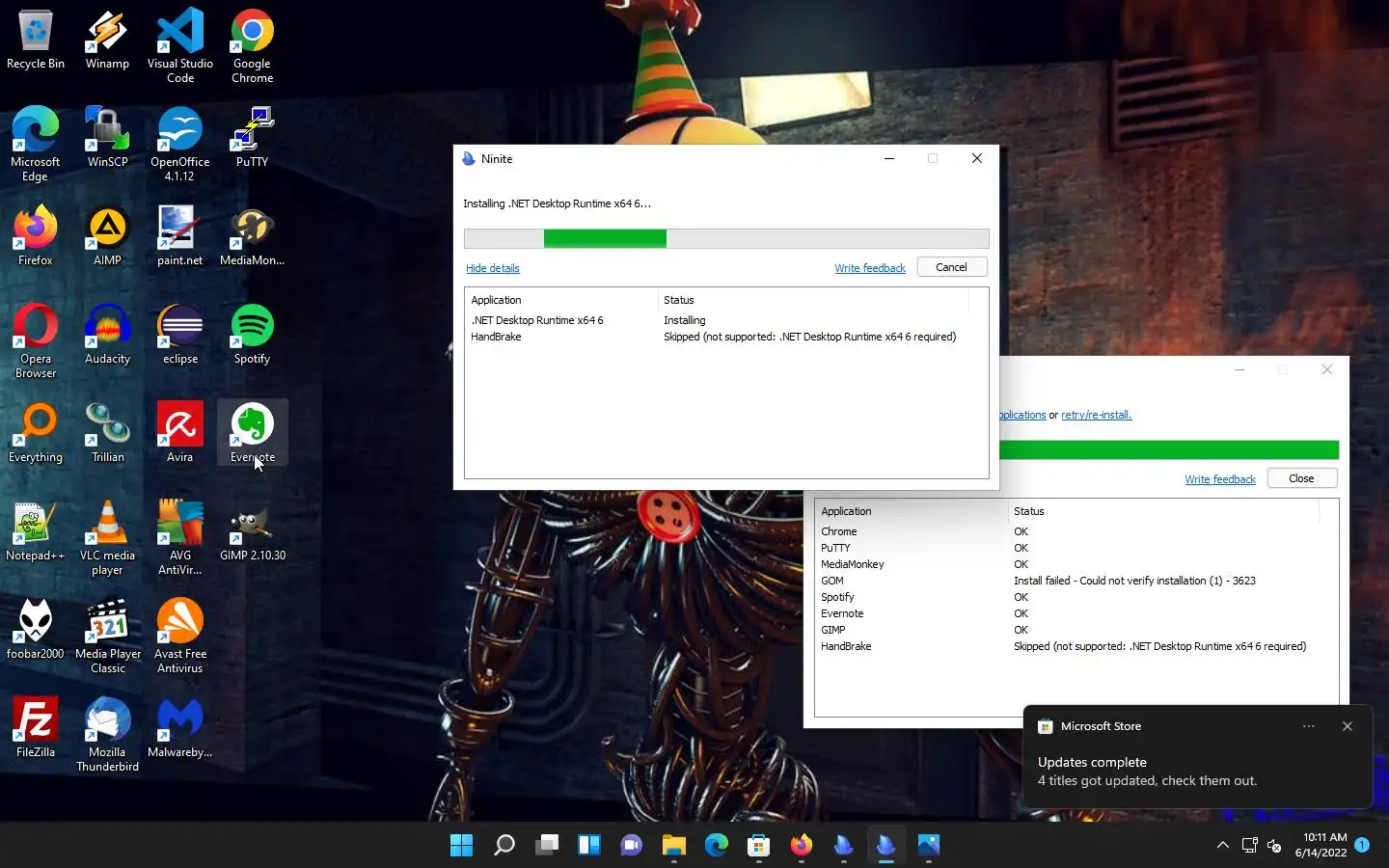Screen dimensions: 1389x868
Task: Select the Everything desktop shortcut
Action: point(36,433)
